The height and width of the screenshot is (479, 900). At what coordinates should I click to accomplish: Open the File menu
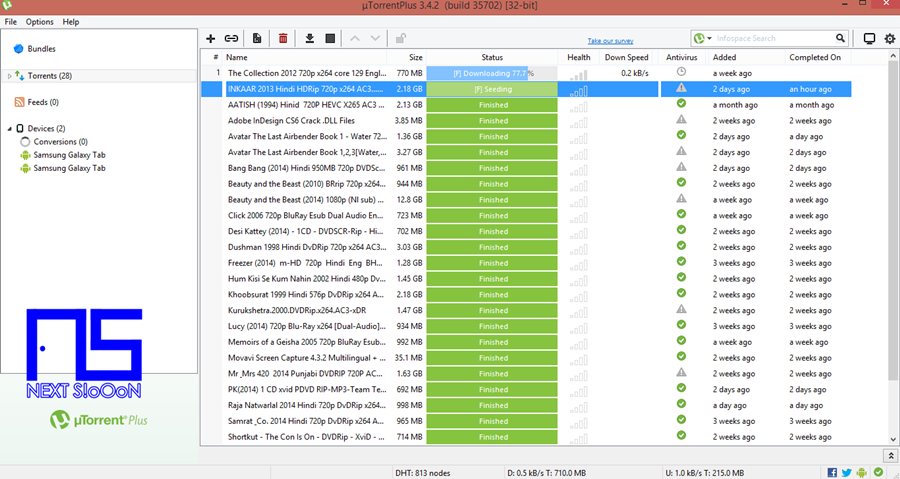pos(10,22)
